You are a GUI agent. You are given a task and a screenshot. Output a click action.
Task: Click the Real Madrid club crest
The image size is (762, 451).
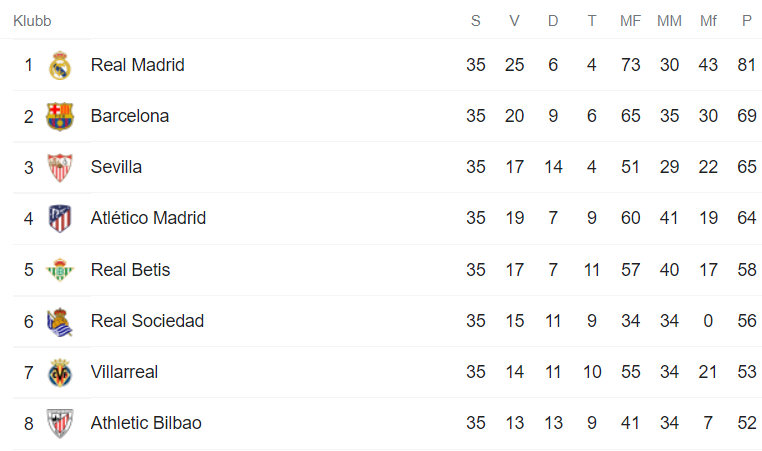tap(60, 65)
